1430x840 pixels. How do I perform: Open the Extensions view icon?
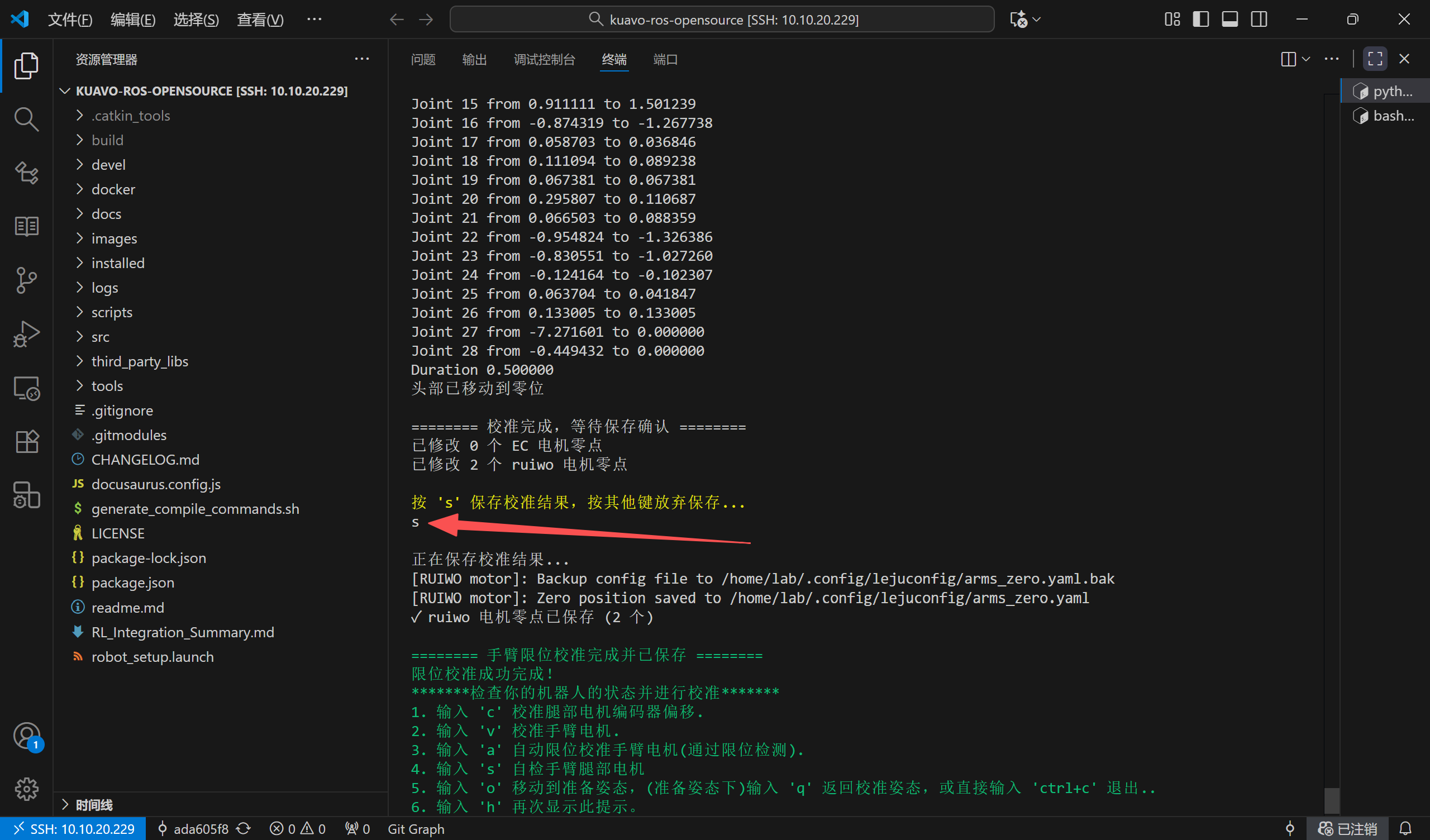(x=26, y=441)
